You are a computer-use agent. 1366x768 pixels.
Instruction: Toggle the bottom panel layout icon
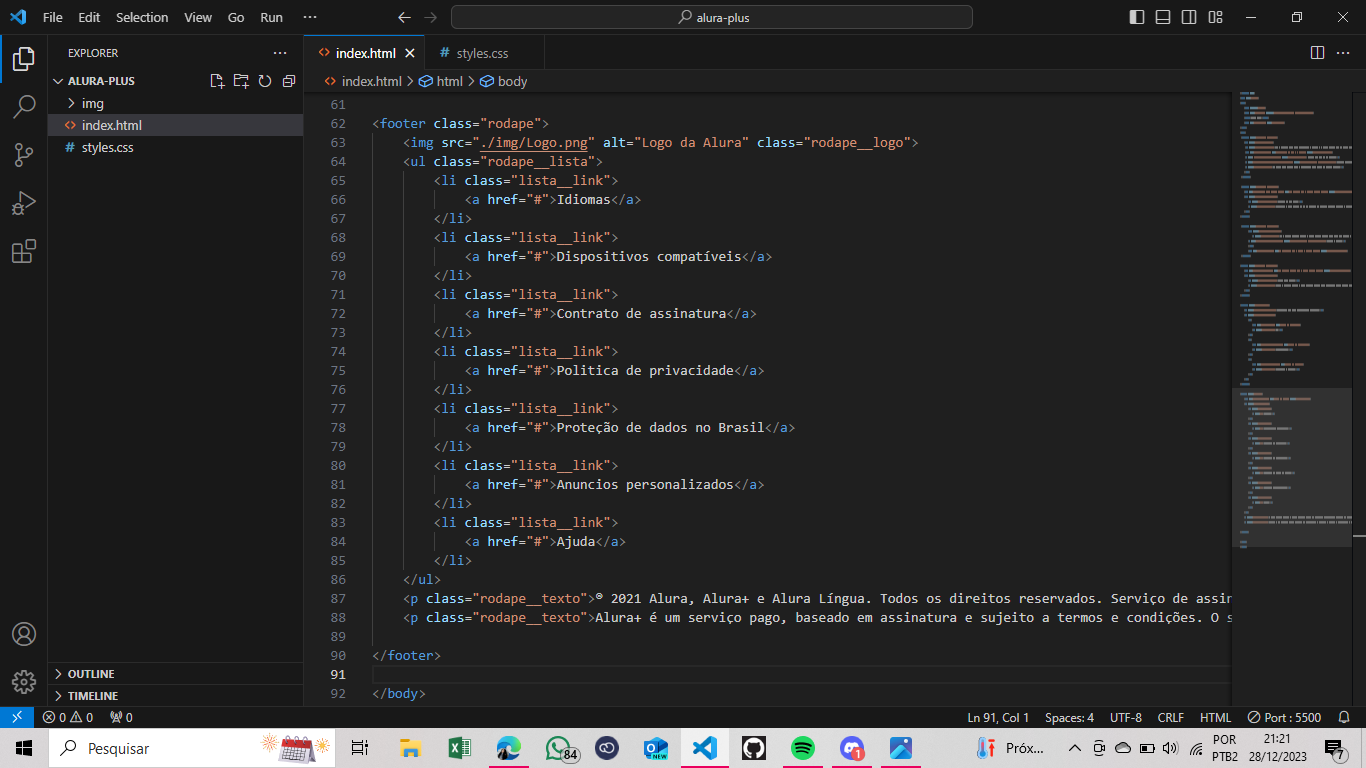tap(1163, 17)
